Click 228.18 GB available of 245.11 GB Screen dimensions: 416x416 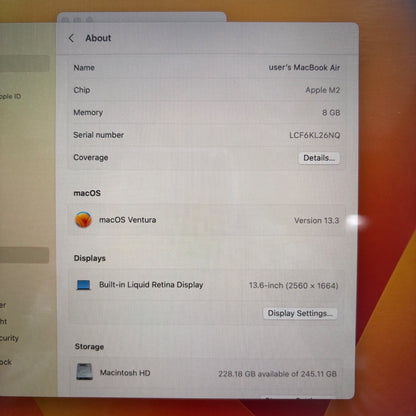[x=277, y=374]
